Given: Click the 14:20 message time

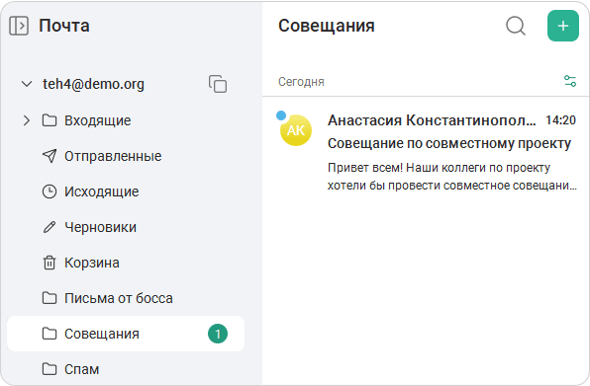Looking at the screenshot, I should pyautogui.click(x=561, y=120).
